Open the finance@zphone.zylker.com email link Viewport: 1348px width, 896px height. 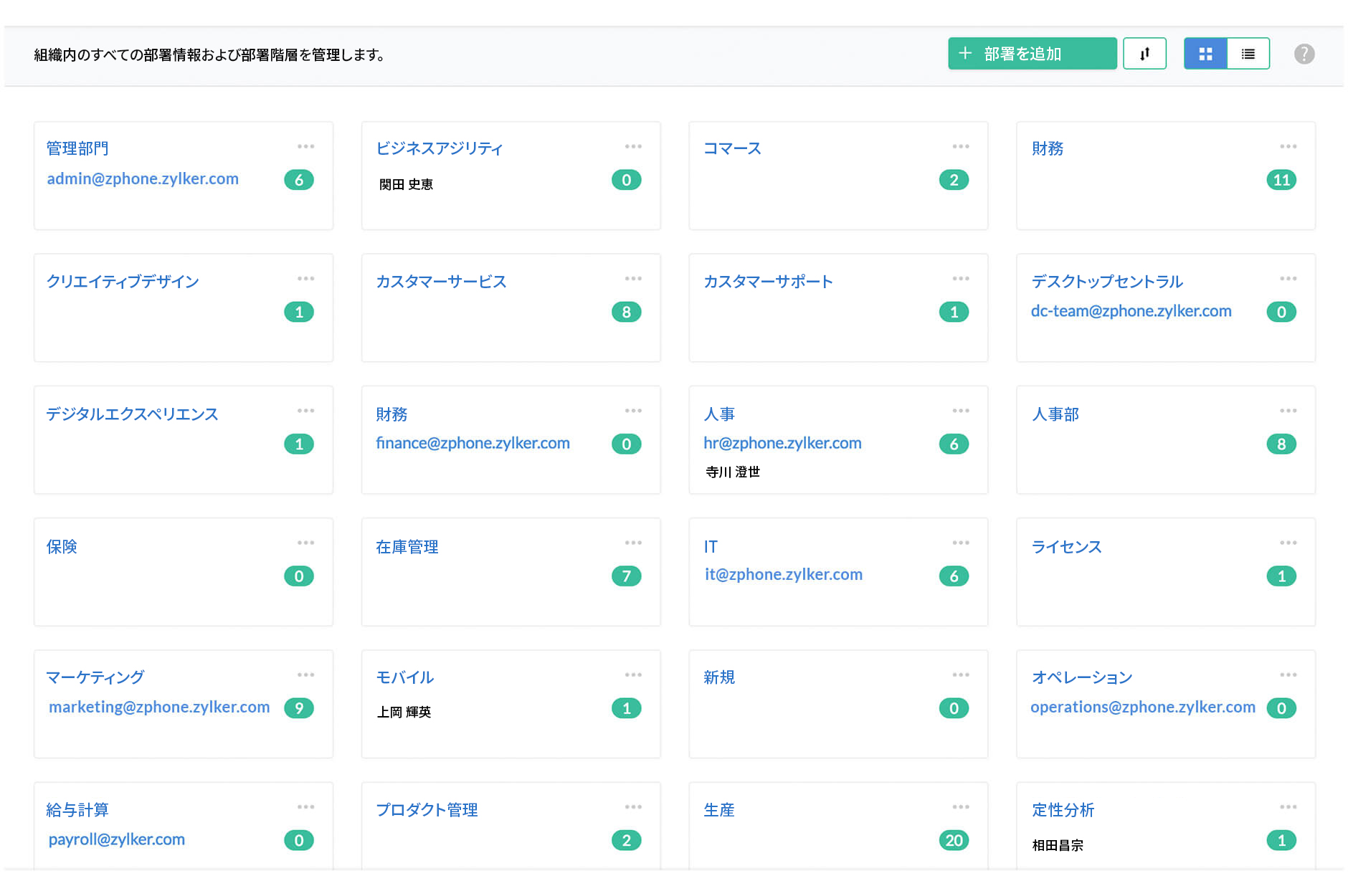473,443
